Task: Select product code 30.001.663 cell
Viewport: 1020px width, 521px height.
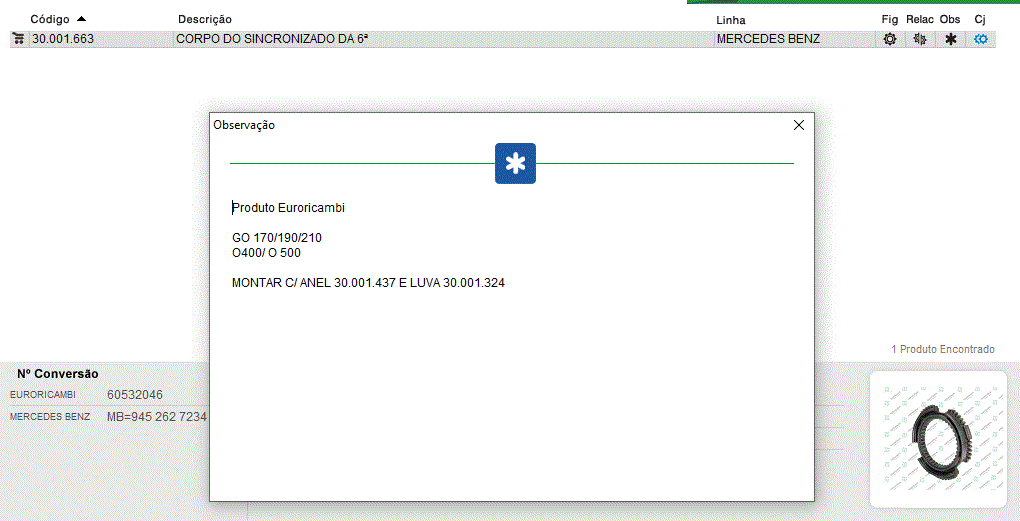Action: 62,39
